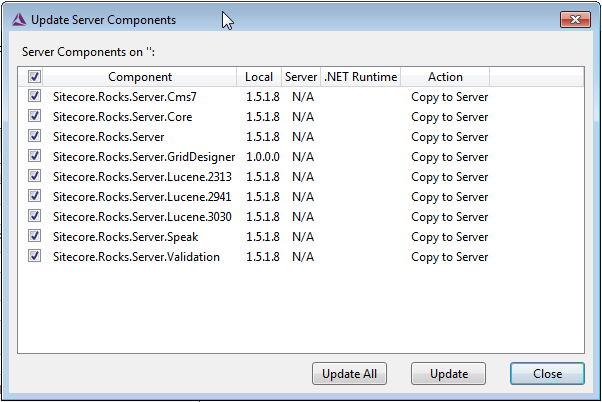Click the Close button

pyautogui.click(x=547, y=374)
